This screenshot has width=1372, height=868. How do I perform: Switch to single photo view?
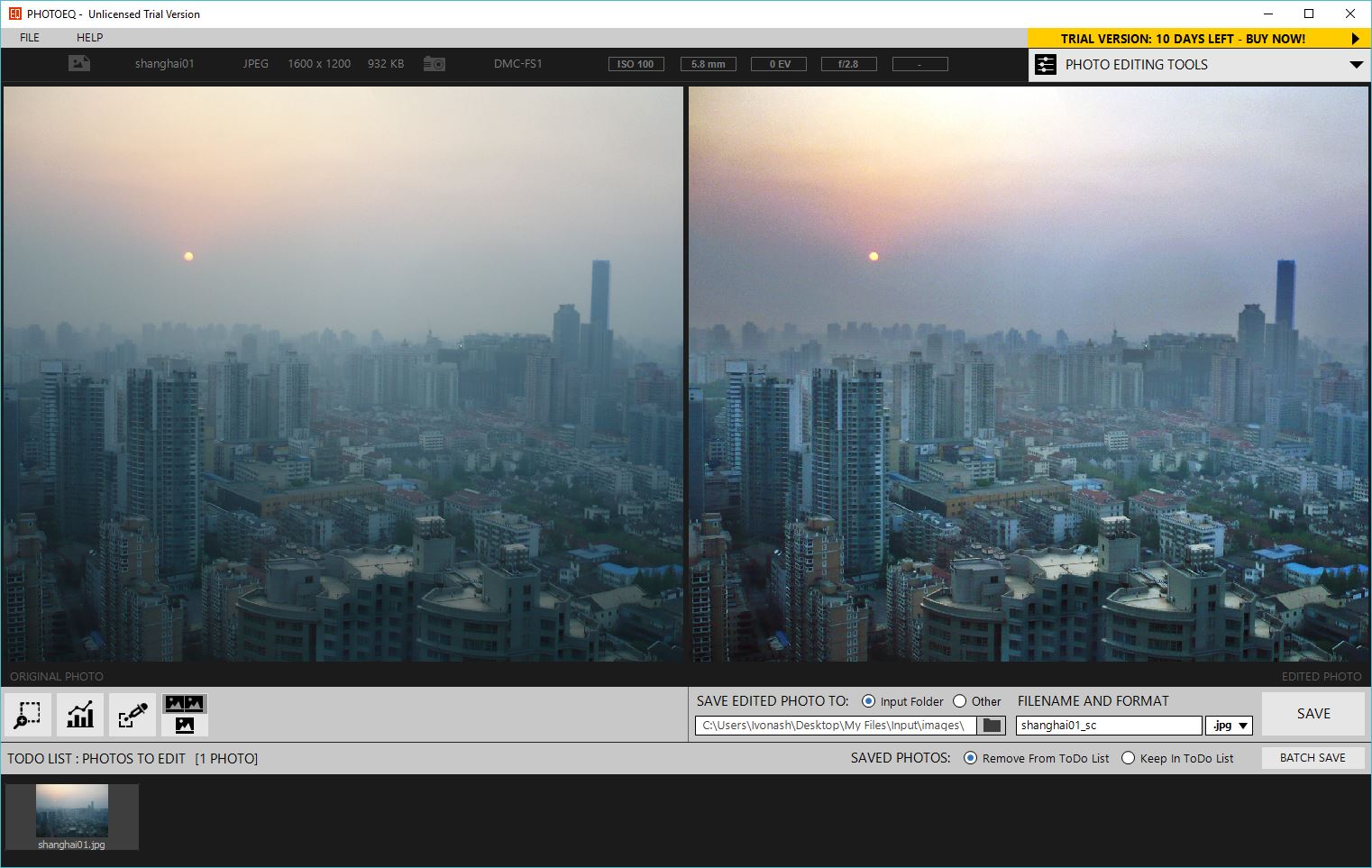185,726
